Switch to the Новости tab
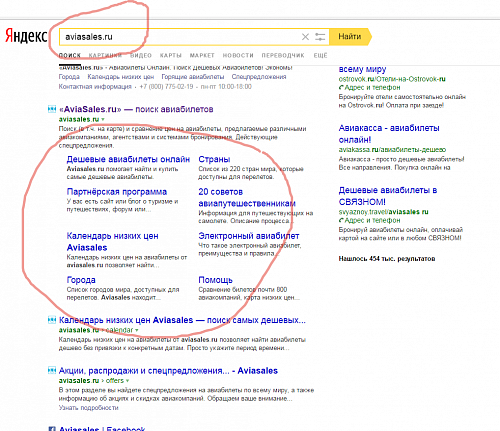Viewport: 500px width, 431px height. (x=238, y=55)
